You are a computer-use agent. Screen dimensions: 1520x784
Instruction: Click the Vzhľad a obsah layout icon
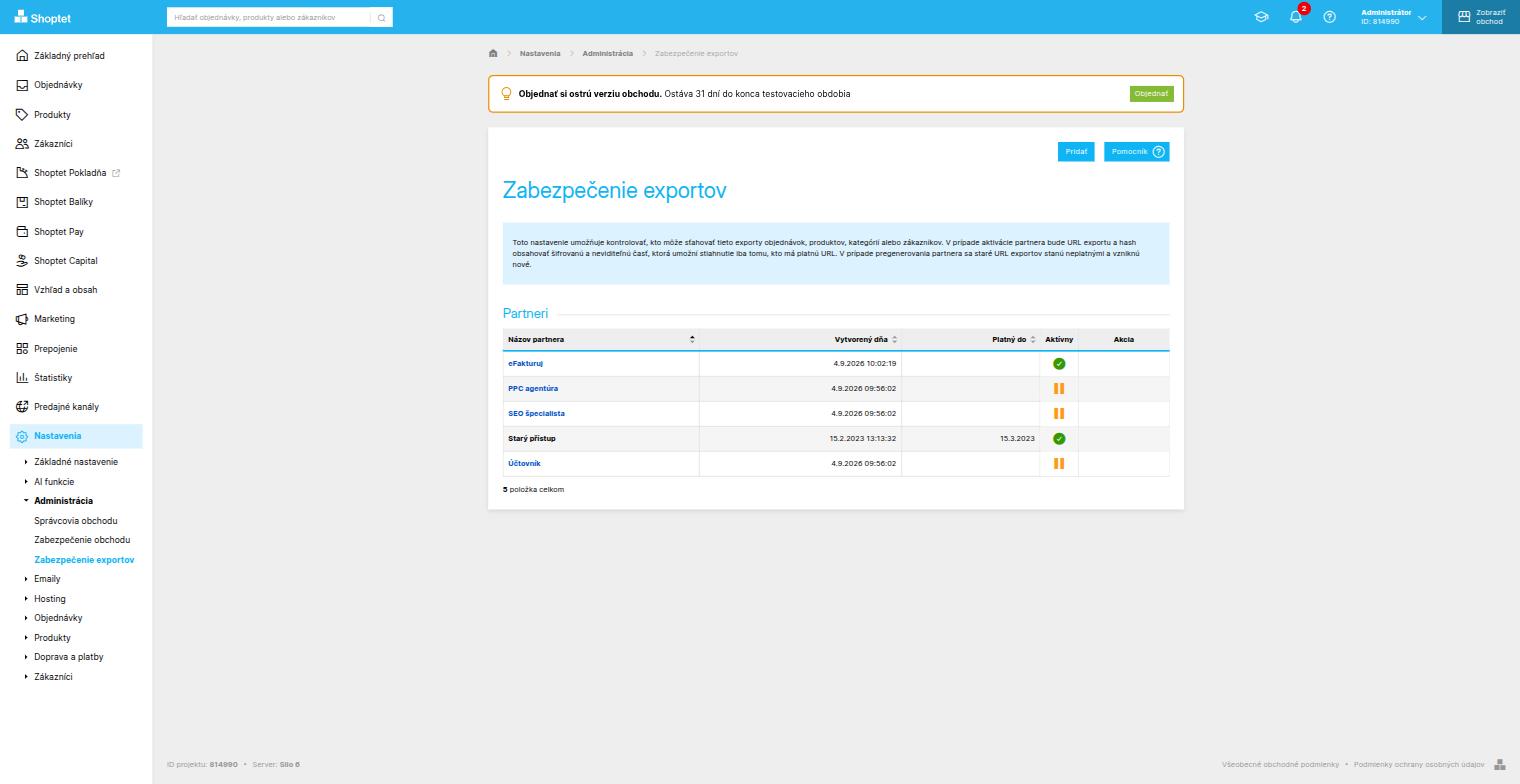22,290
